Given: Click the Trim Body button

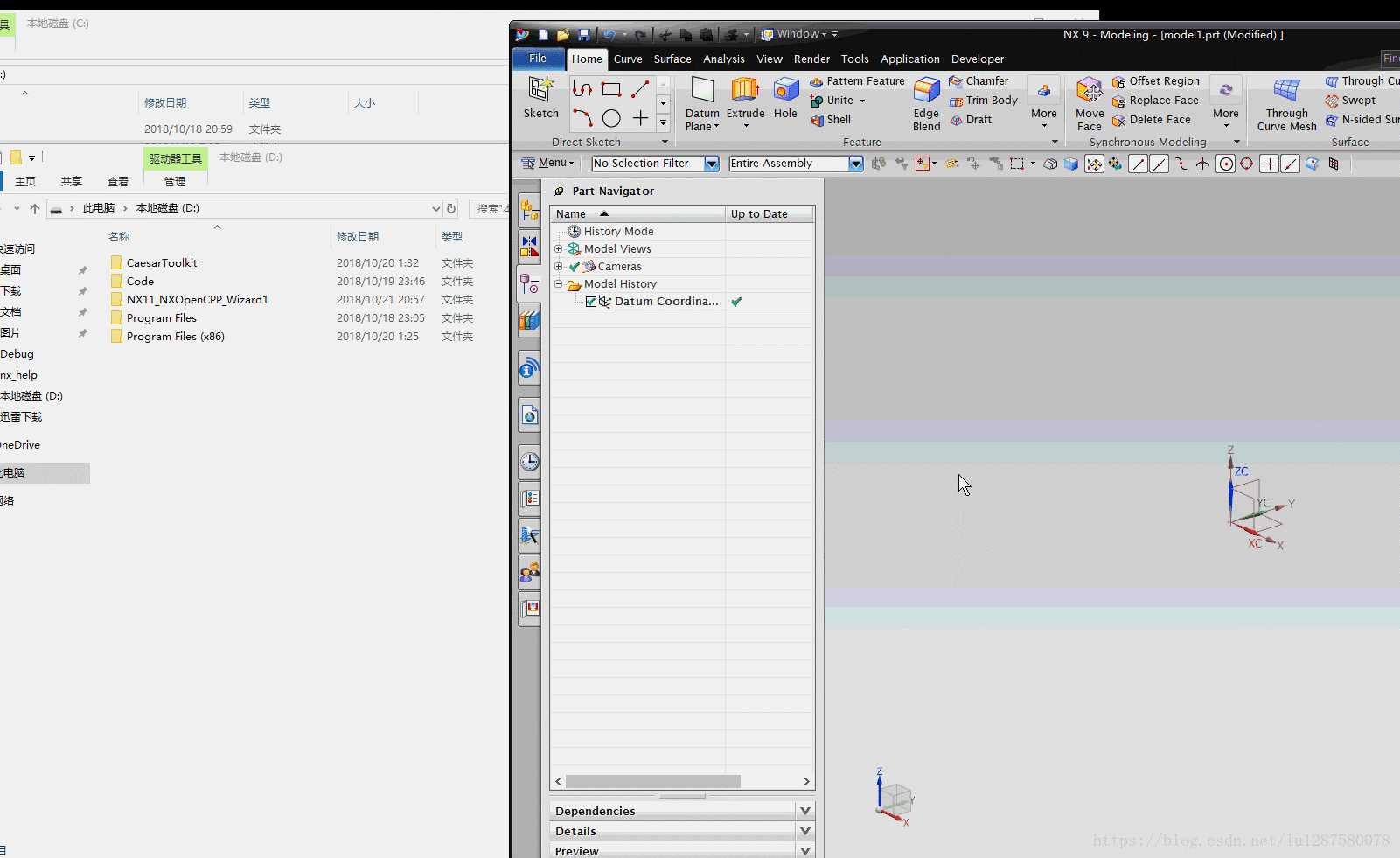Looking at the screenshot, I should (x=984, y=101).
